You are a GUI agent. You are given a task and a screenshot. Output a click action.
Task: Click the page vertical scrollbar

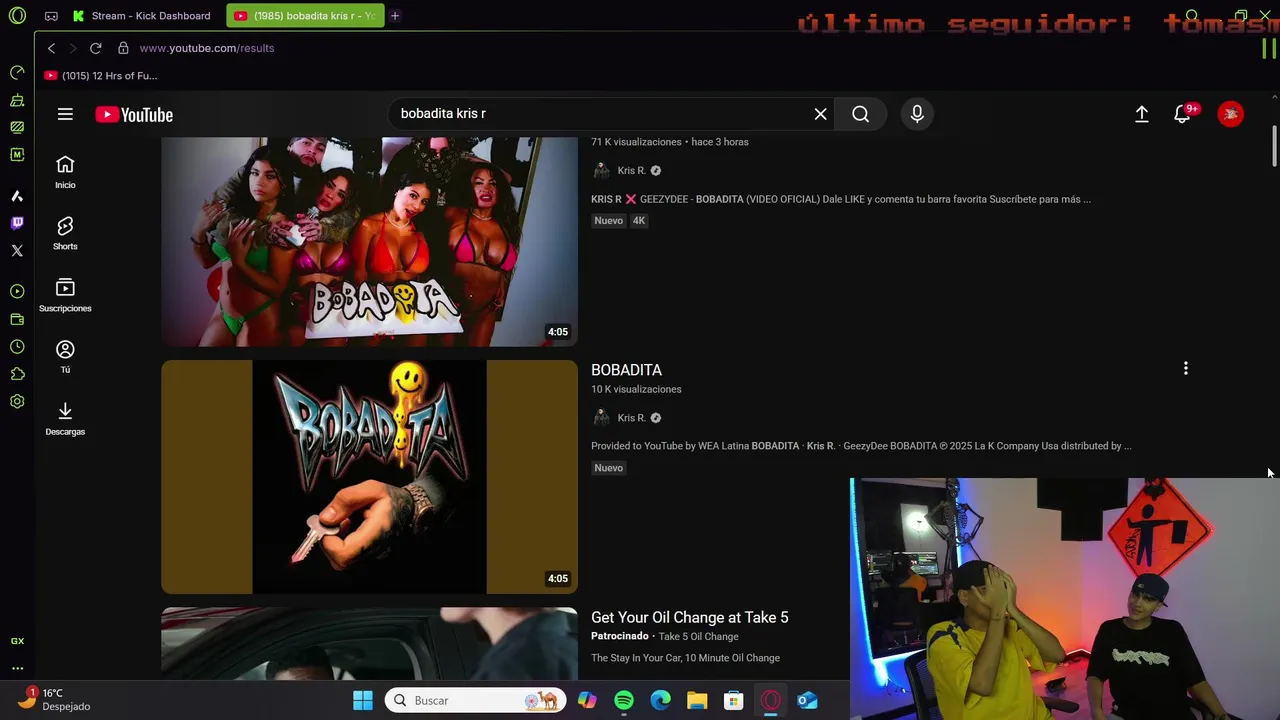tap(1274, 146)
